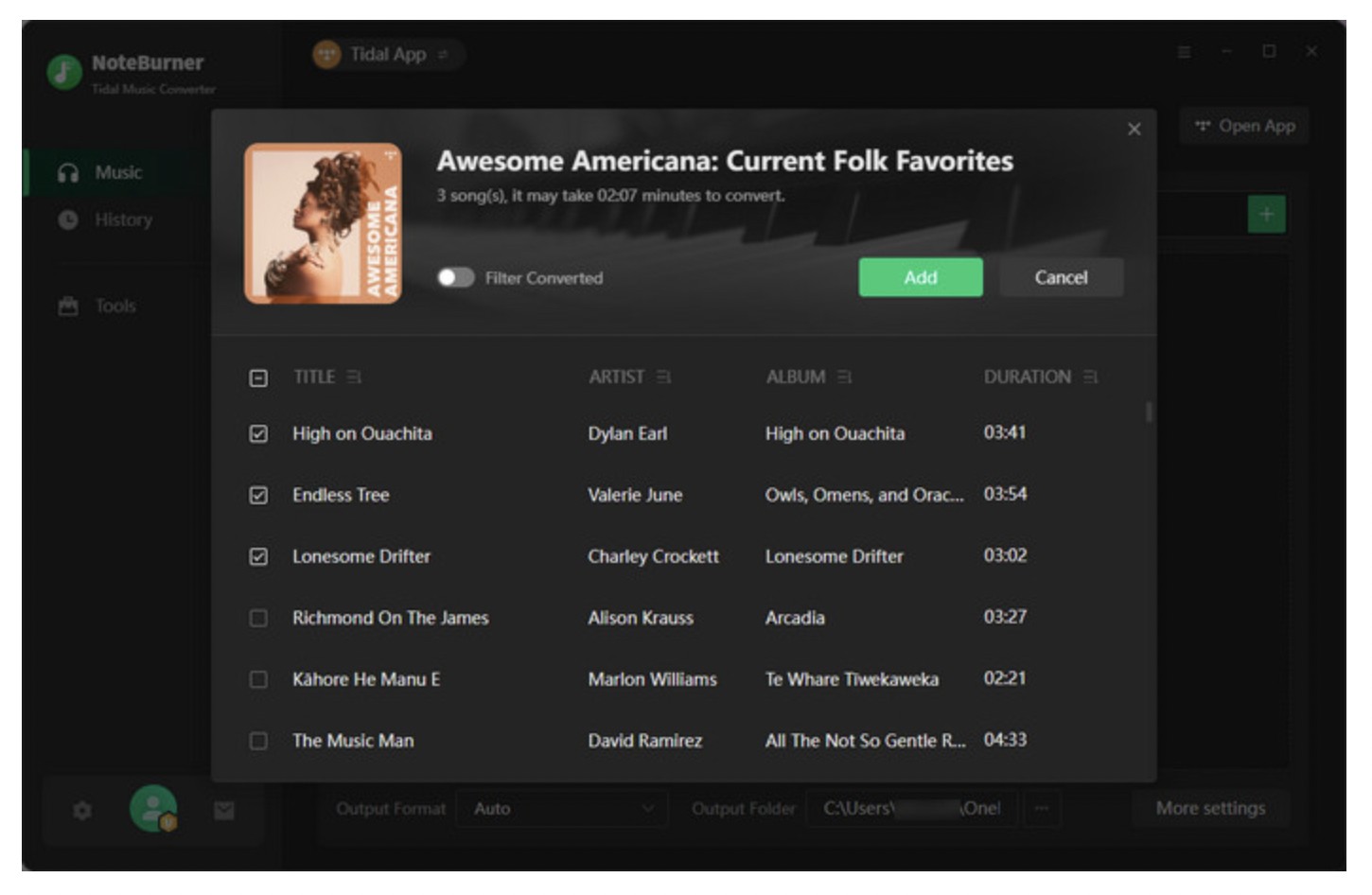The width and height of the screenshot is (1372, 895).
Task: Click the Music headphones icon
Action: (x=68, y=172)
